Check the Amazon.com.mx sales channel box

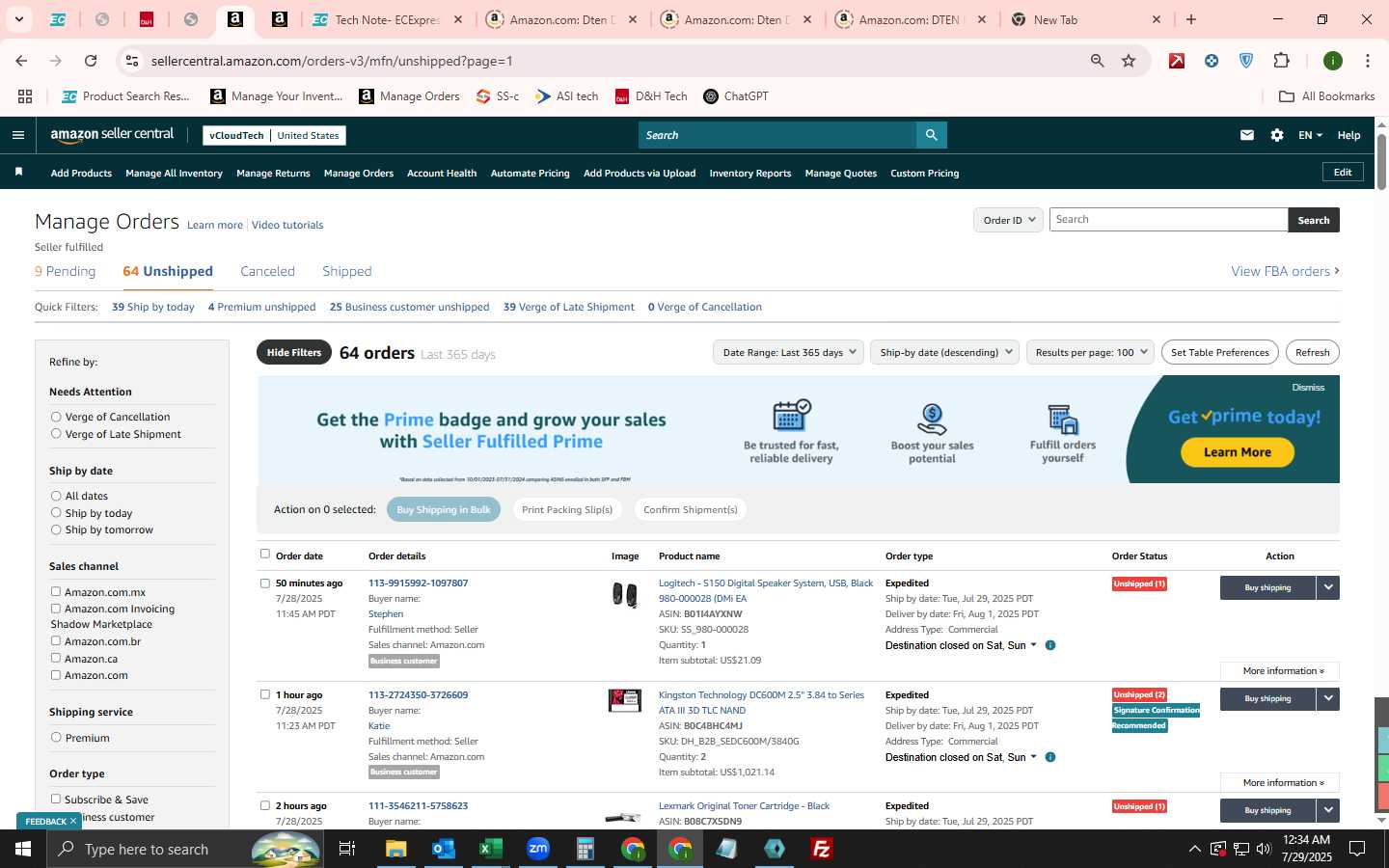pos(56,591)
